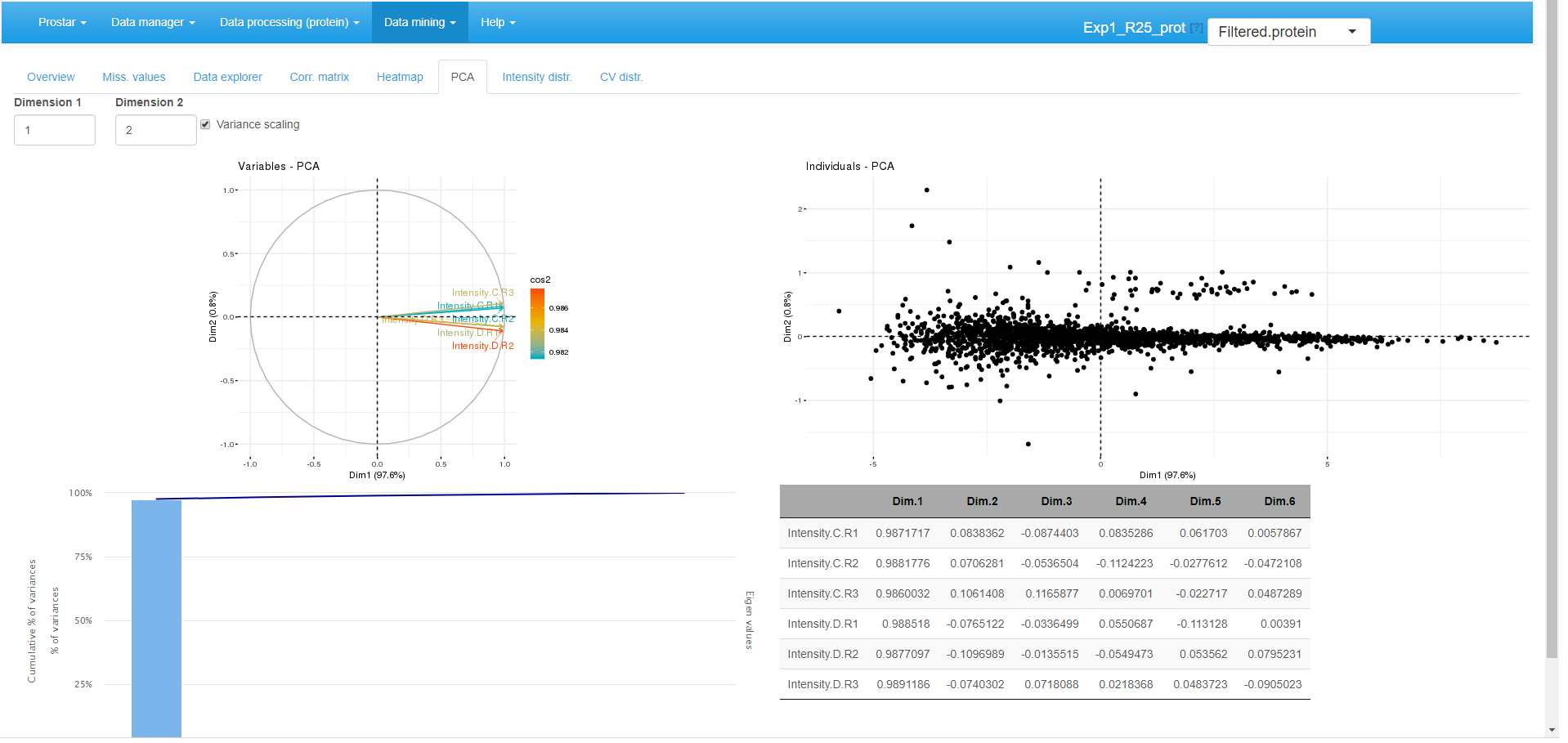Screen dimensions: 1568x743
Task: Open the Data mining menu
Action: pyautogui.click(x=419, y=22)
